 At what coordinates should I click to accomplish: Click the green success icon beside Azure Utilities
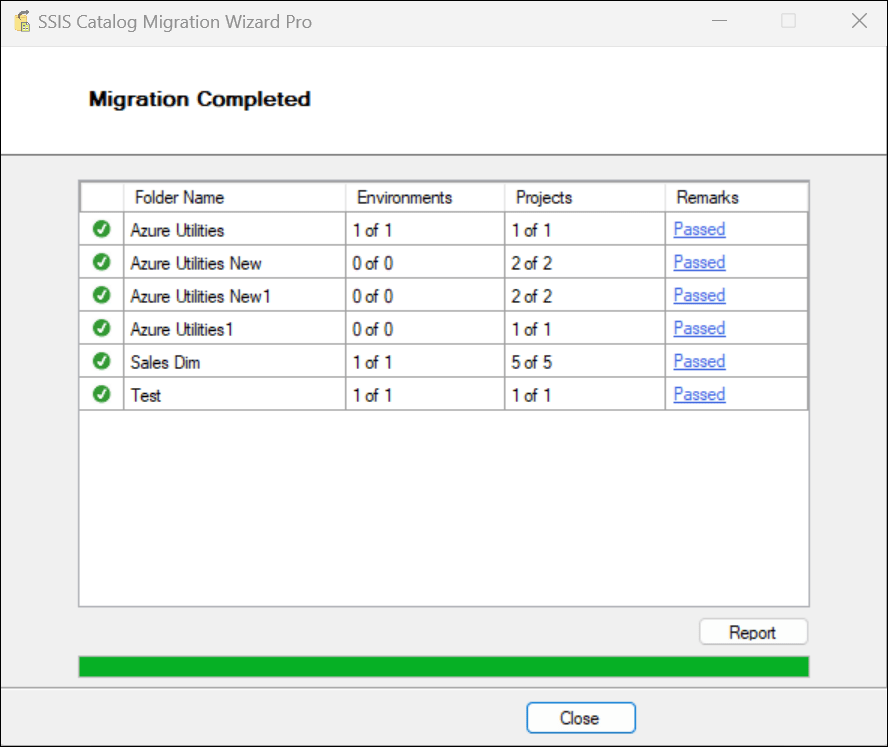coord(101,228)
